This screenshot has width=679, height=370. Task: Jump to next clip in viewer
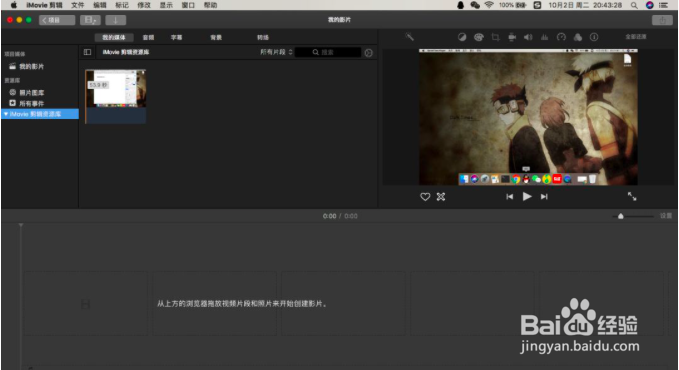tap(544, 197)
